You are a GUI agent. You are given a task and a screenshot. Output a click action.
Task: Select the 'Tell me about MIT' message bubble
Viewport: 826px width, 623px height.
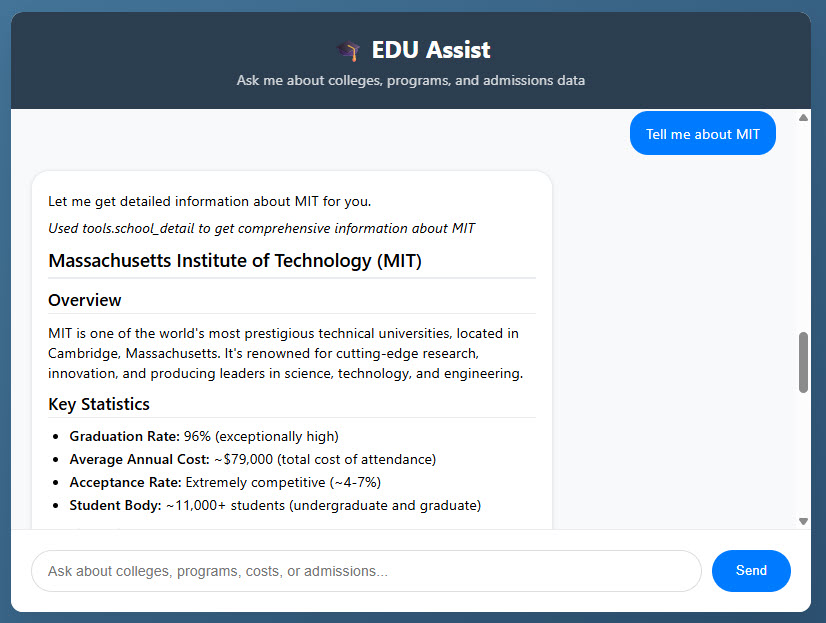tap(702, 133)
